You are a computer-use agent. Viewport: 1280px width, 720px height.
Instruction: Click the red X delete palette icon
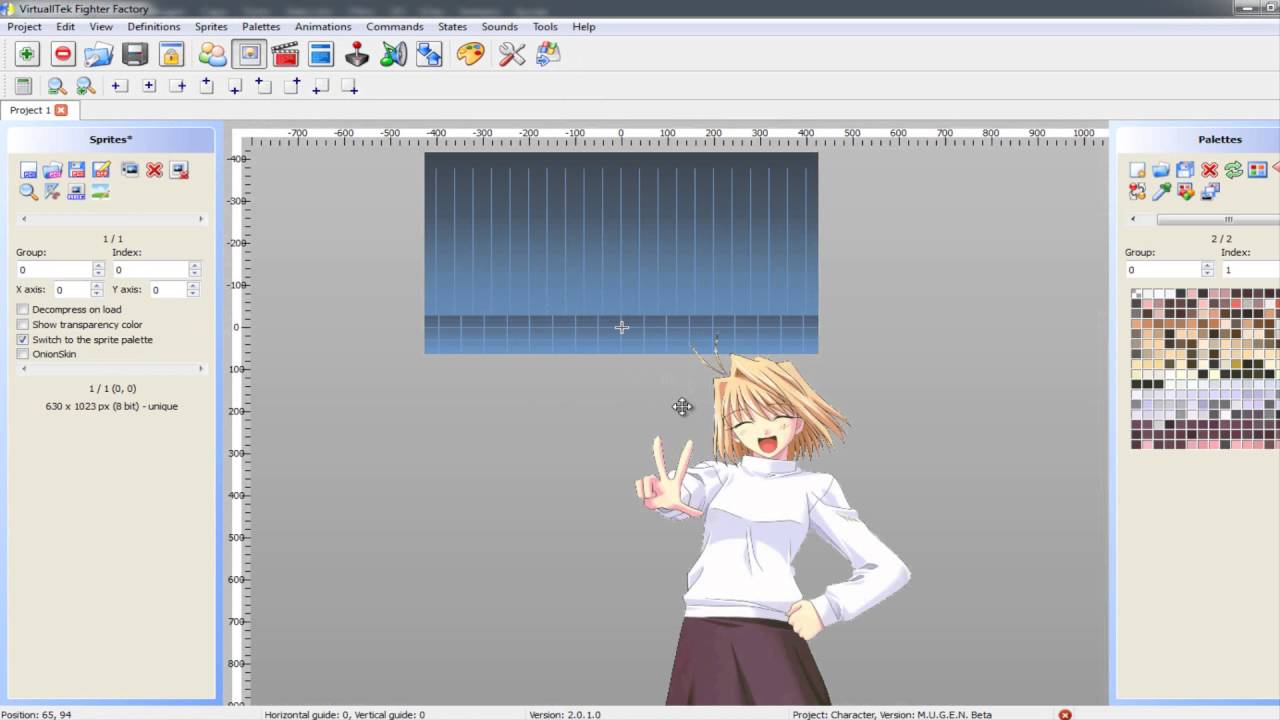click(x=1210, y=170)
